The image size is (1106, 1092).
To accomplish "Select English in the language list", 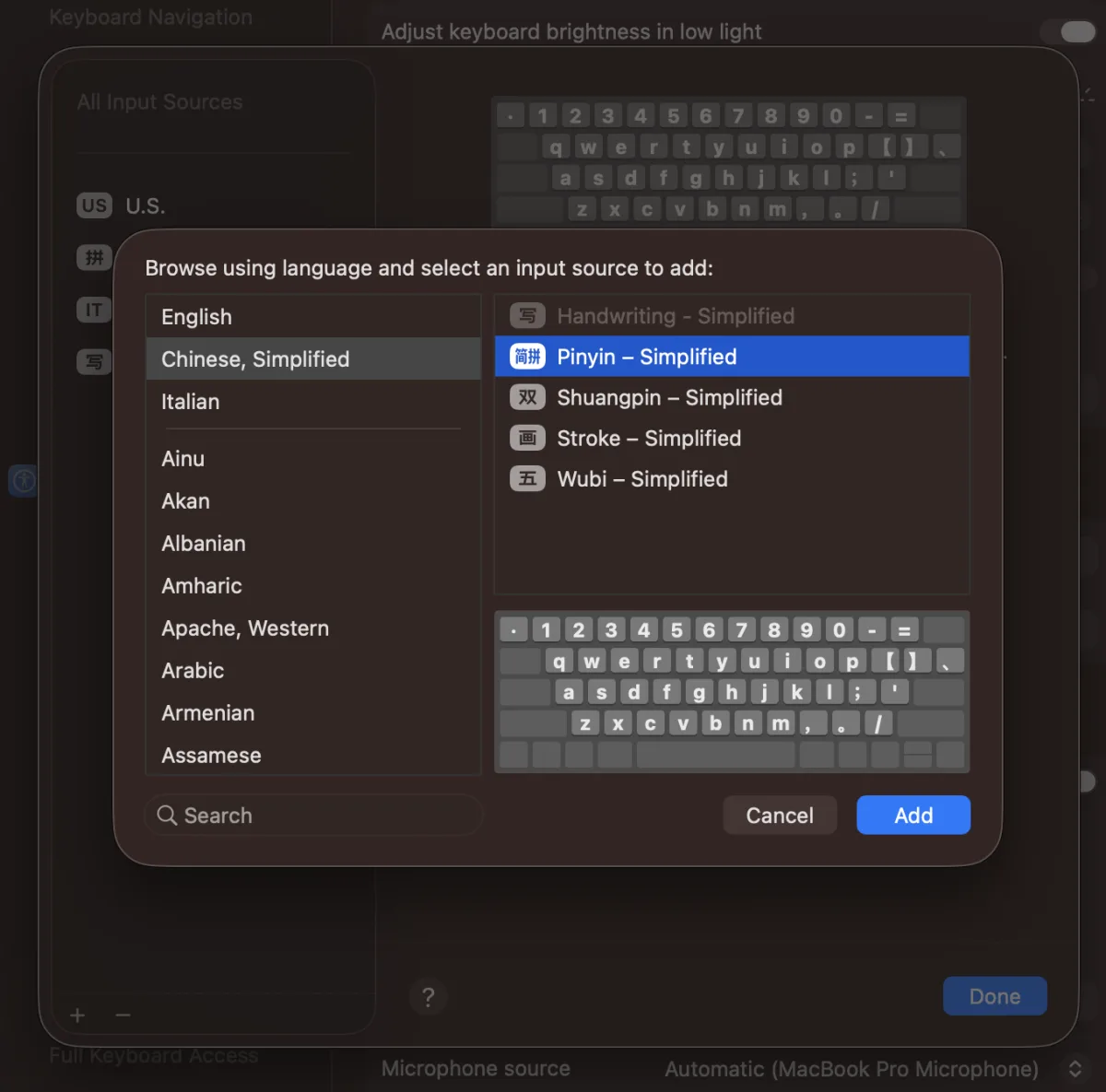I will click(313, 317).
